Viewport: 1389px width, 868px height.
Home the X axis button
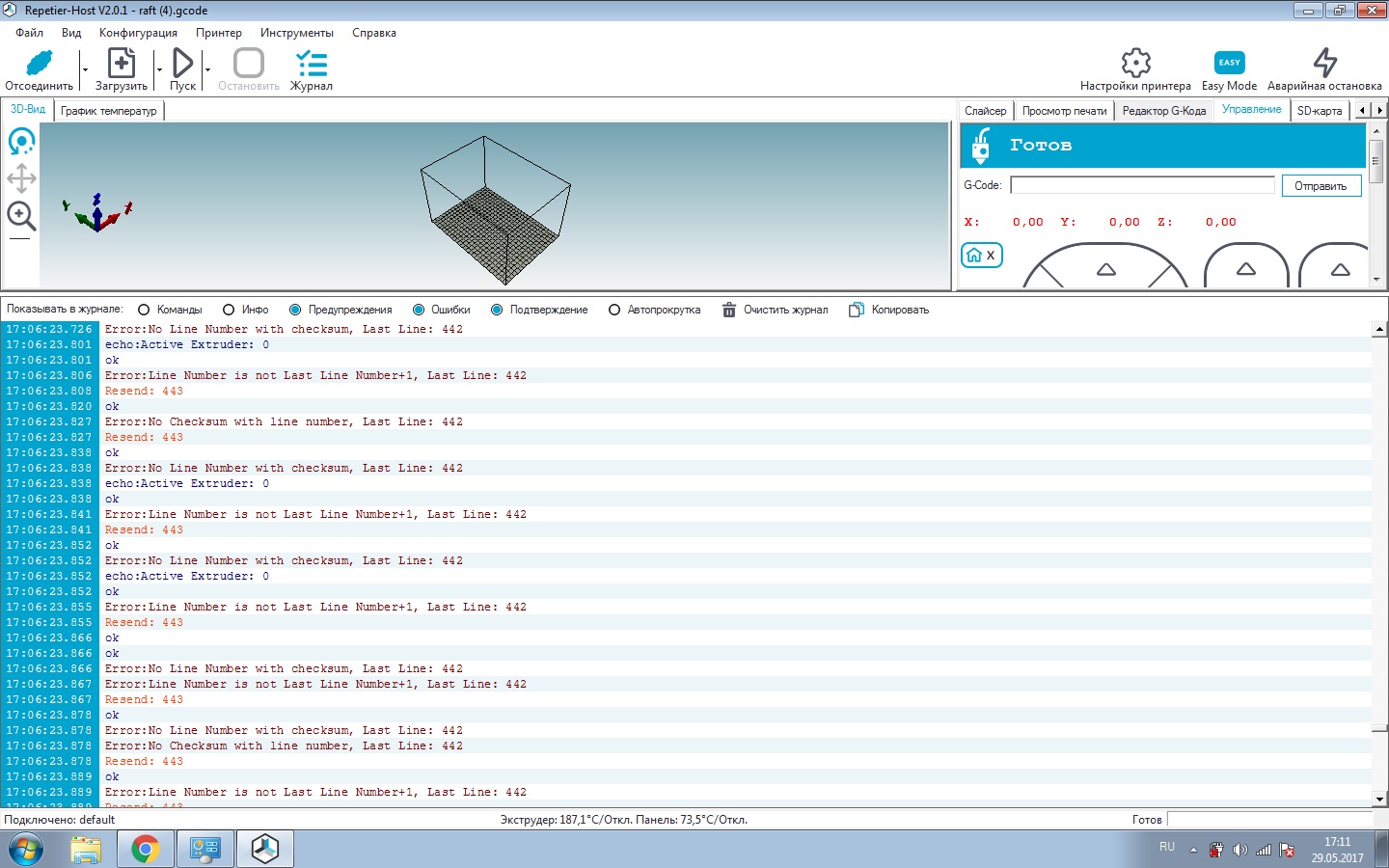[982, 256]
